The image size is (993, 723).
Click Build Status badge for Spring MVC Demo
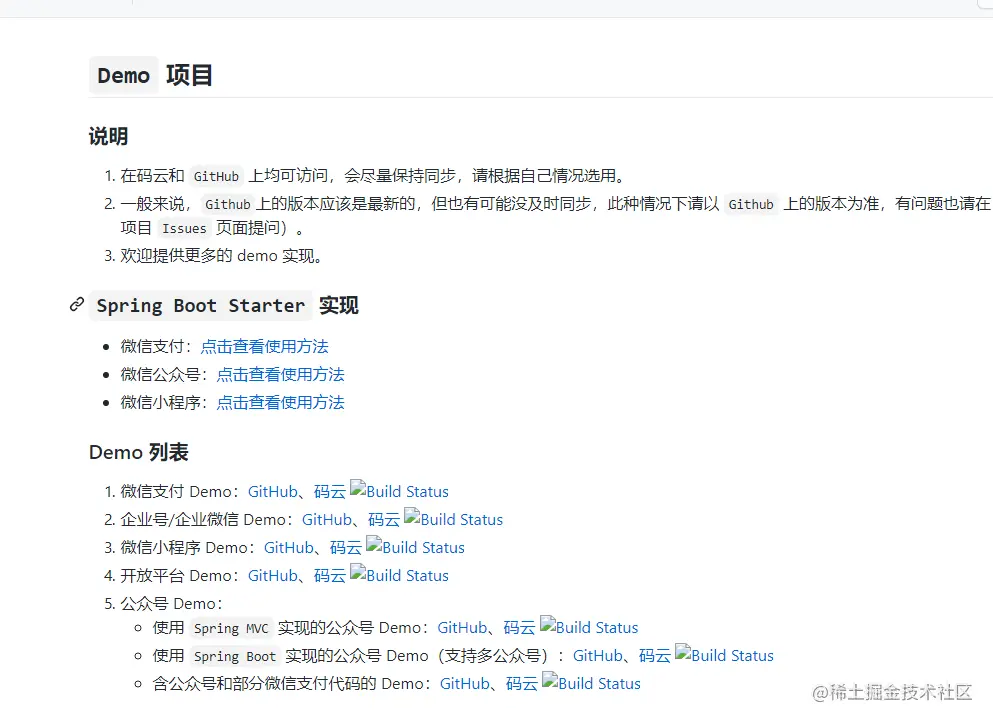tap(589, 626)
